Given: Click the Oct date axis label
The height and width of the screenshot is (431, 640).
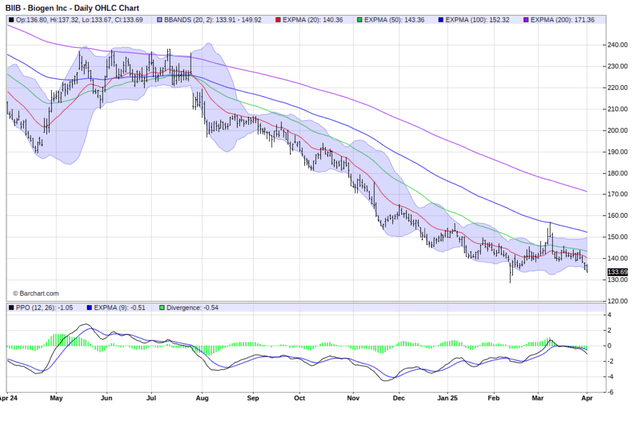Looking at the screenshot, I should pyautogui.click(x=300, y=398).
